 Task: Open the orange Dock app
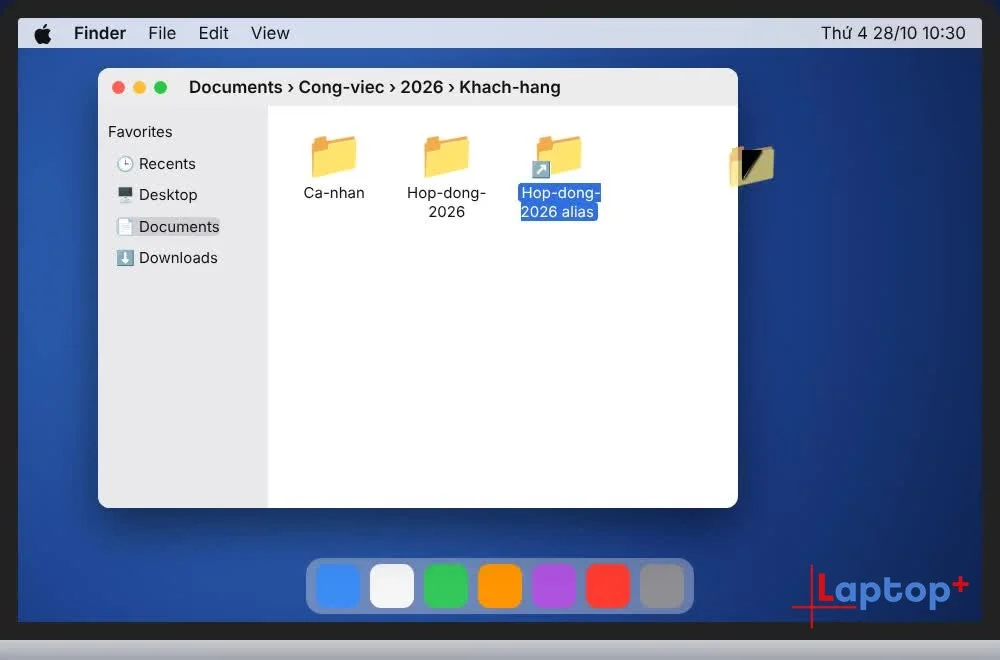pos(499,586)
